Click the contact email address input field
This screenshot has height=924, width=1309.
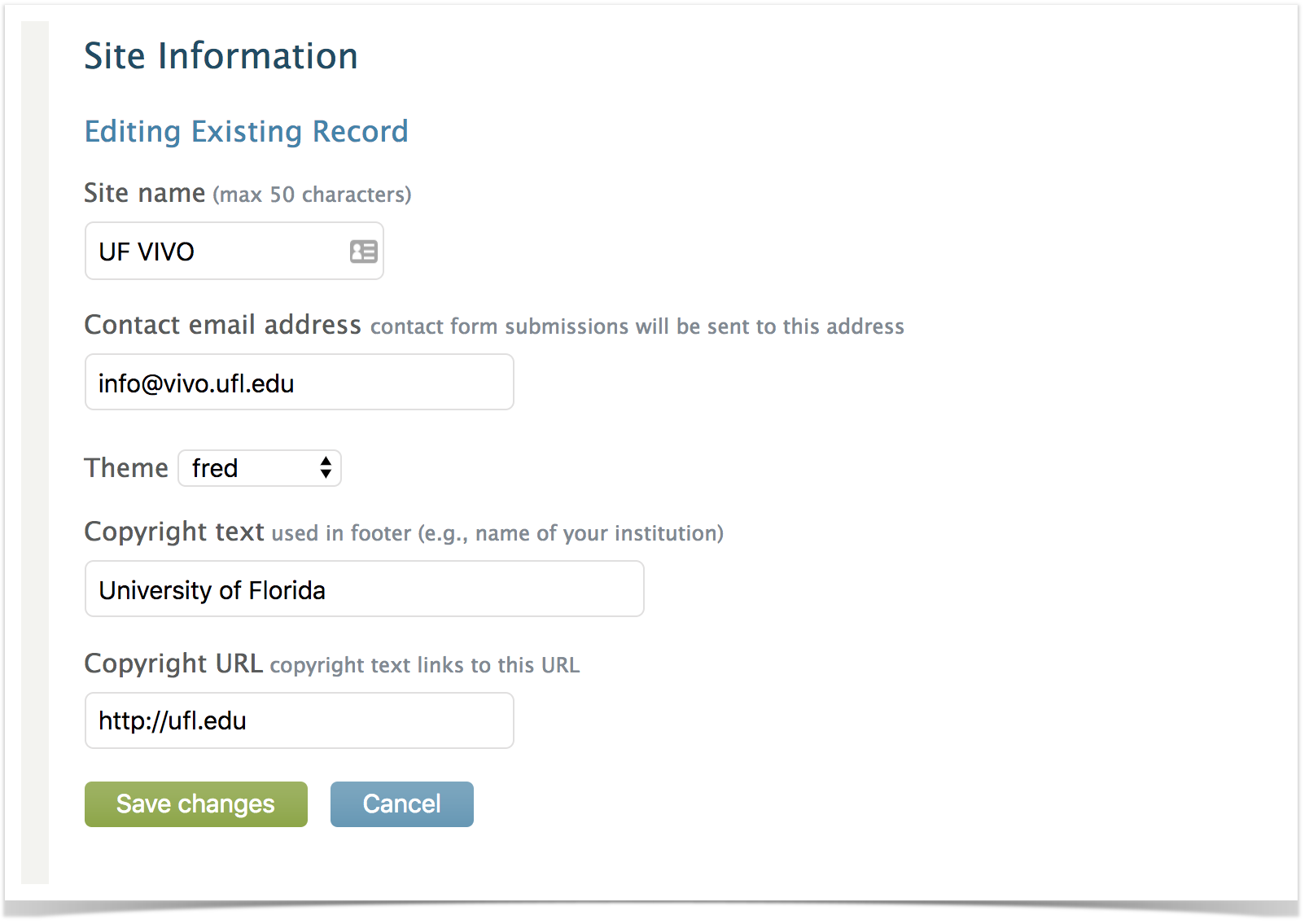pyautogui.click(x=299, y=383)
